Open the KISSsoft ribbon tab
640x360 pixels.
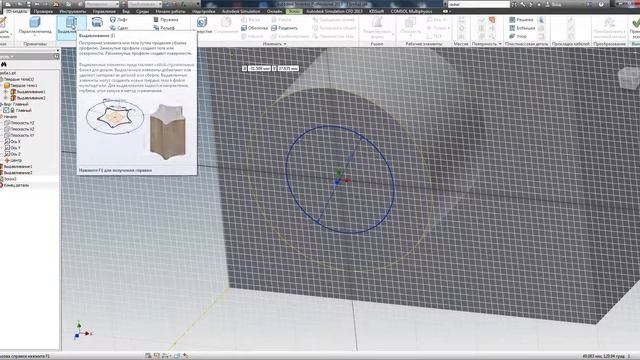377,11
